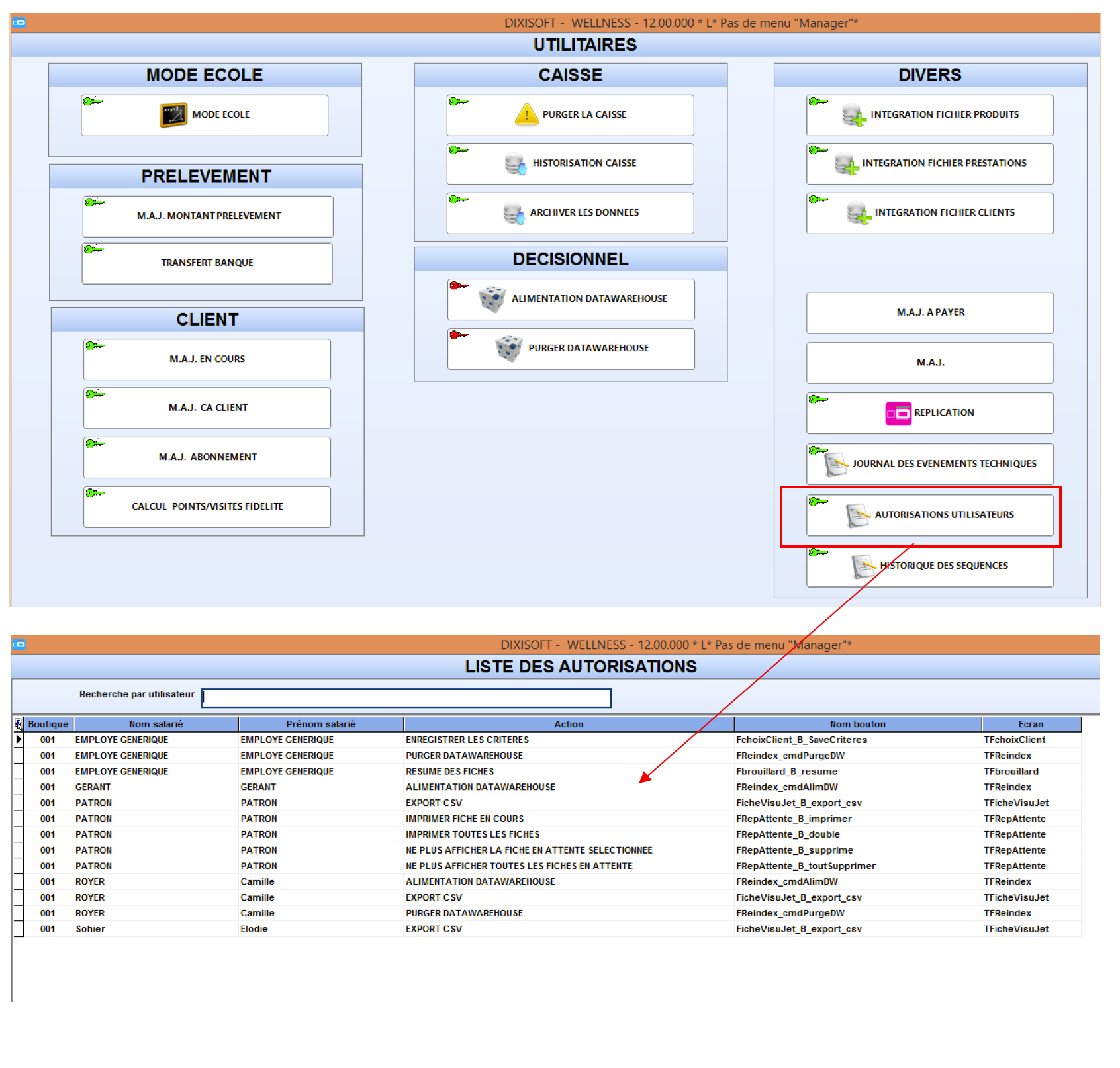The width and height of the screenshot is (1120, 1068).
Task: Click the blackboard icon on MODE ECOLE
Action: pos(173,115)
